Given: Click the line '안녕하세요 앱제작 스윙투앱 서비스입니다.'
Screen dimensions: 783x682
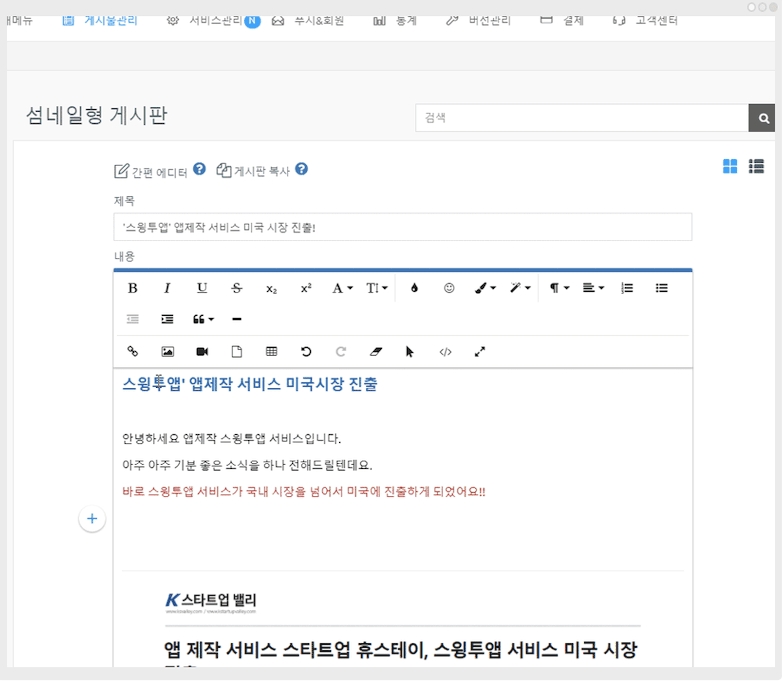Looking at the screenshot, I should click(x=232, y=439).
